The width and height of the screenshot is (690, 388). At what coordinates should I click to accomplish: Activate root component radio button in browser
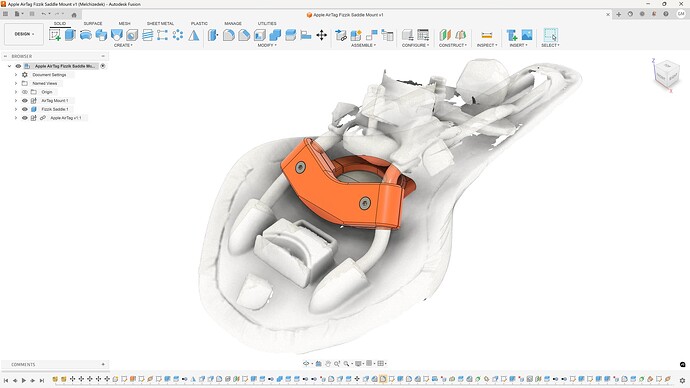103,66
